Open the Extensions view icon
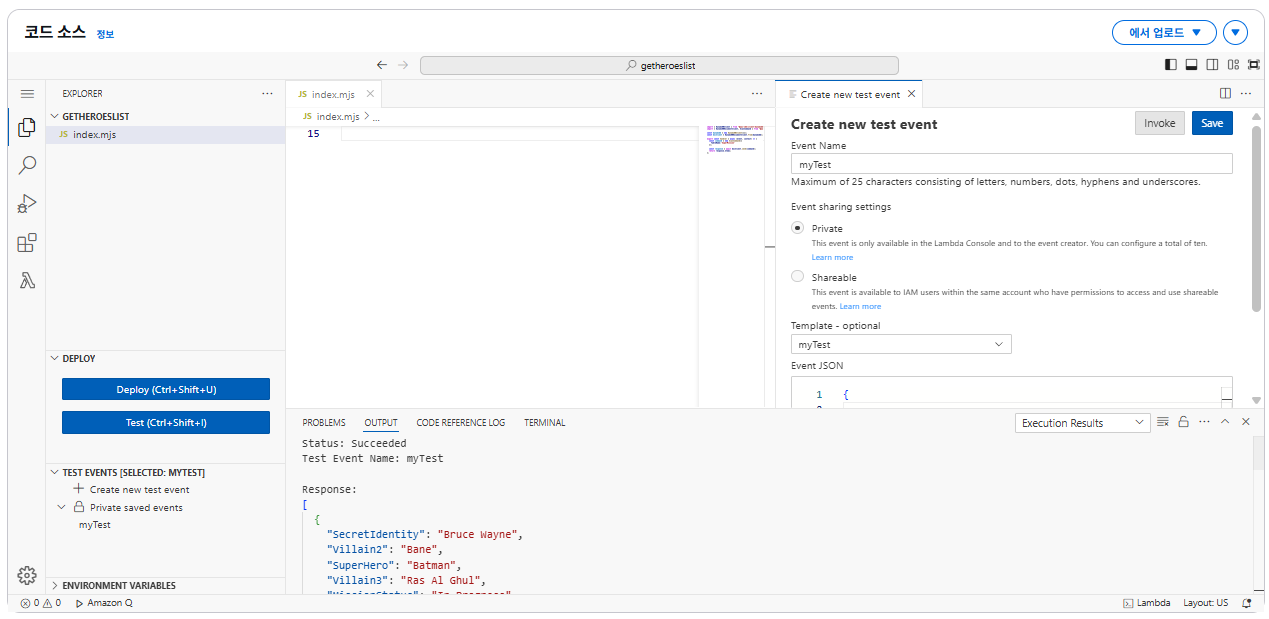Viewport: 1269px width, 619px height. point(27,243)
